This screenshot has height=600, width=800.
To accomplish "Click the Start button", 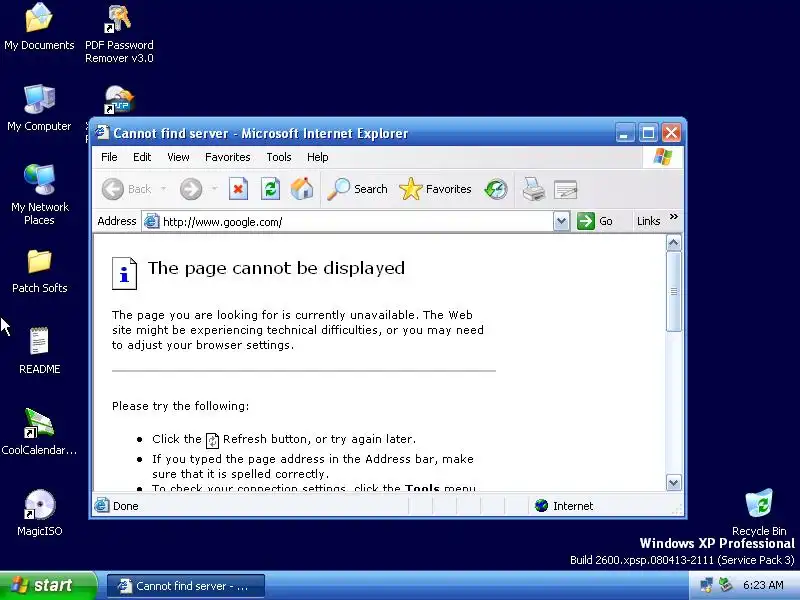I will [x=48, y=585].
